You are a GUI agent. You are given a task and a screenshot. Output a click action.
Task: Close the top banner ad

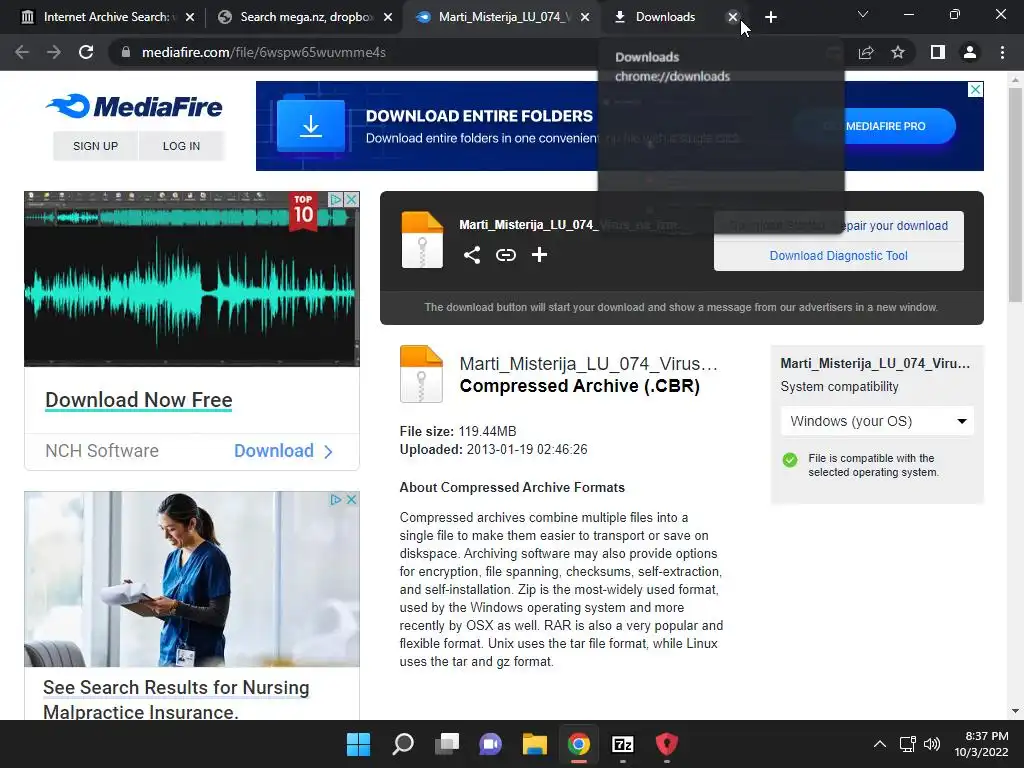(975, 89)
